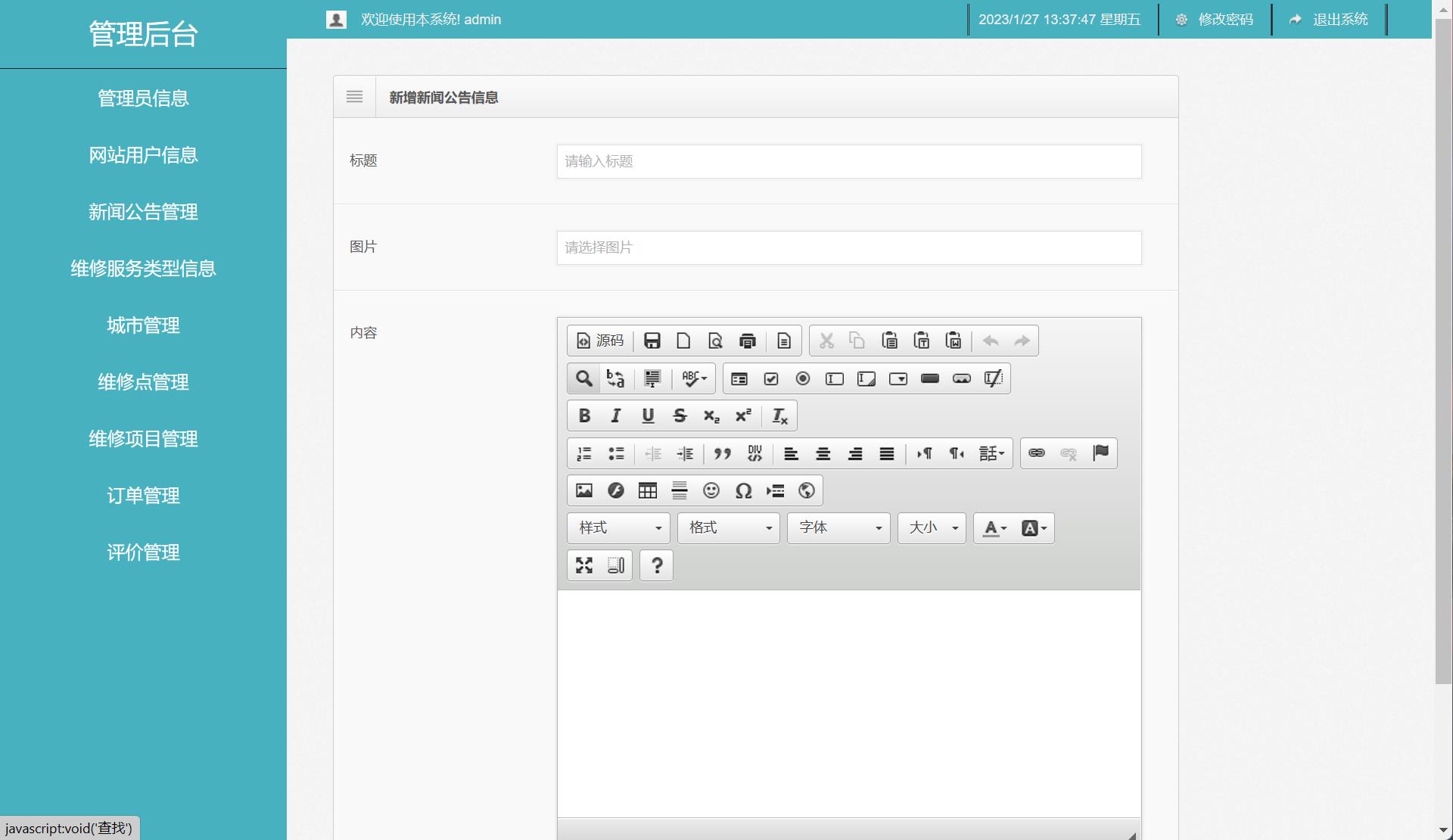Toggle Bold formatting in the editor
The image size is (1453, 840).
coord(583,415)
